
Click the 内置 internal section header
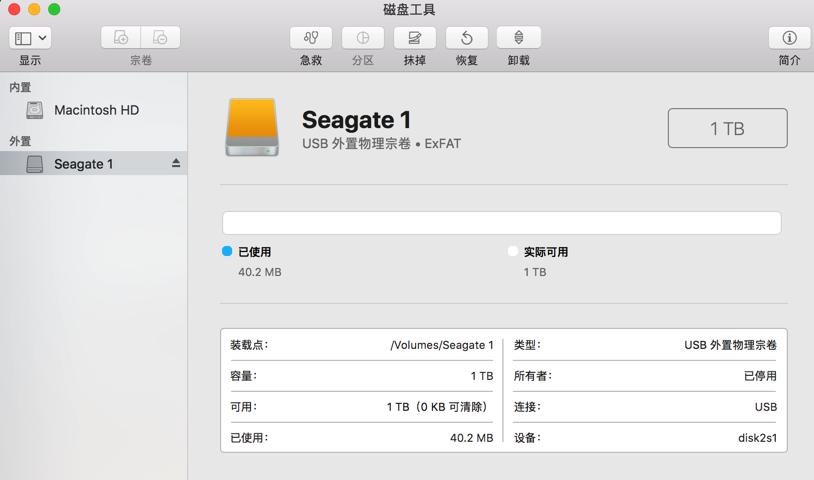click(20, 88)
